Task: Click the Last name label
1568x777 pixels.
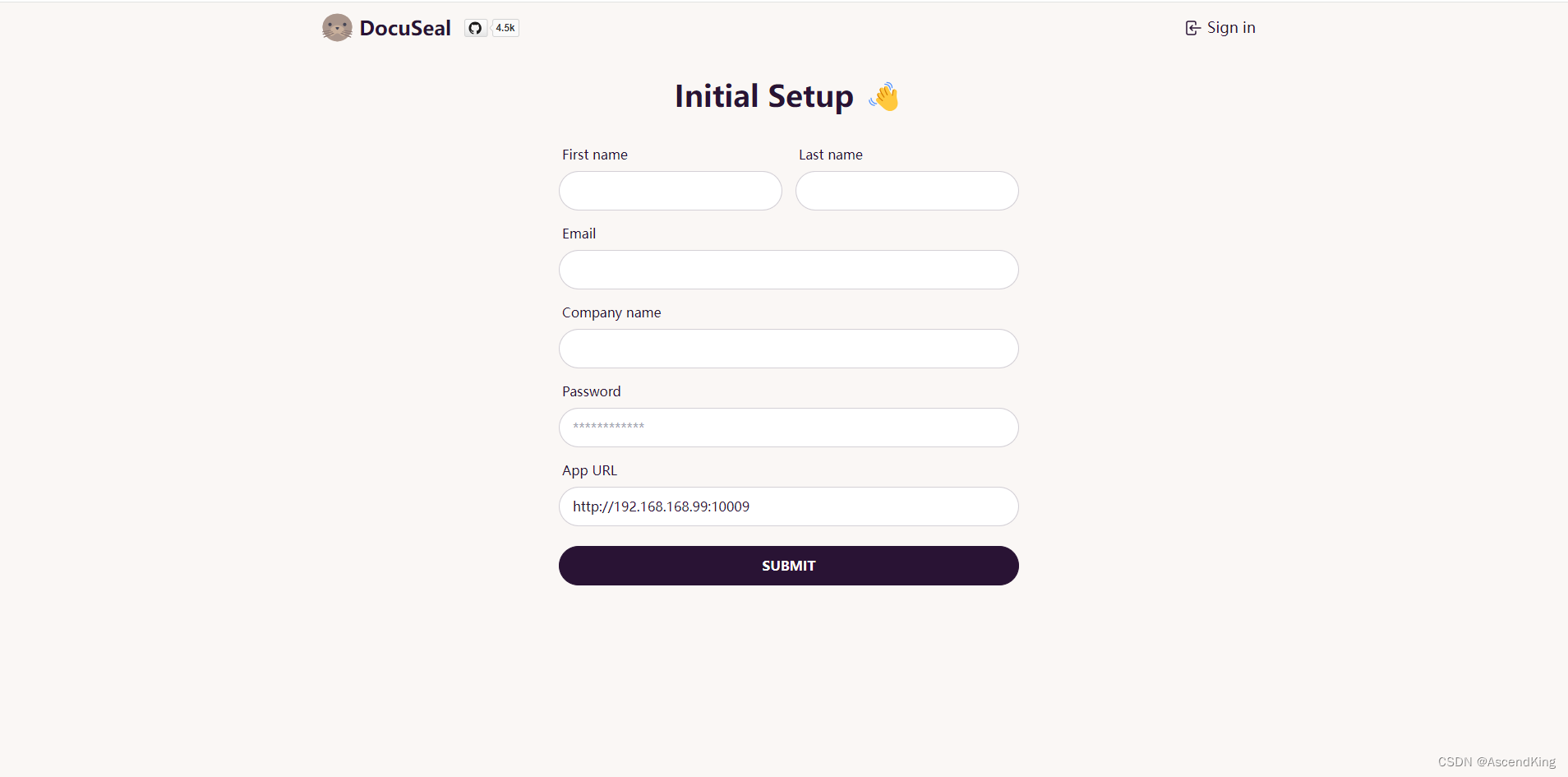Action: point(831,155)
